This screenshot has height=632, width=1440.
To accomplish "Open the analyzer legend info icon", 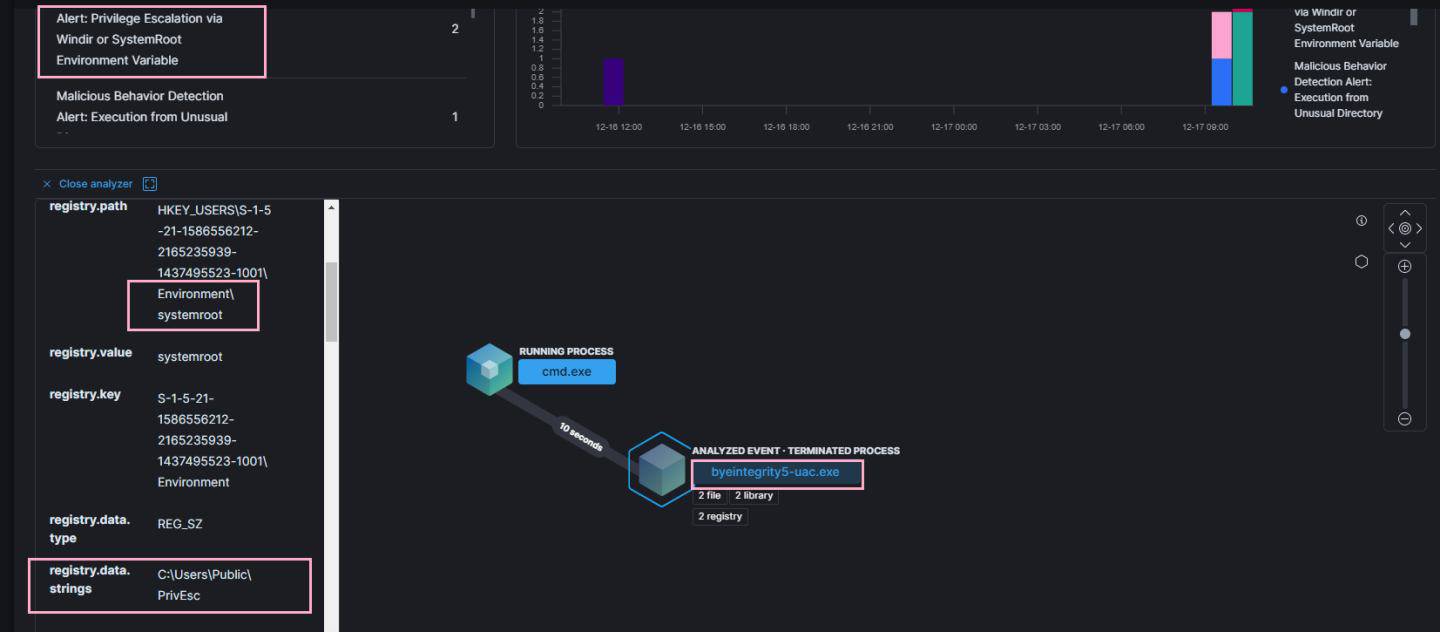I will 1361,221.
